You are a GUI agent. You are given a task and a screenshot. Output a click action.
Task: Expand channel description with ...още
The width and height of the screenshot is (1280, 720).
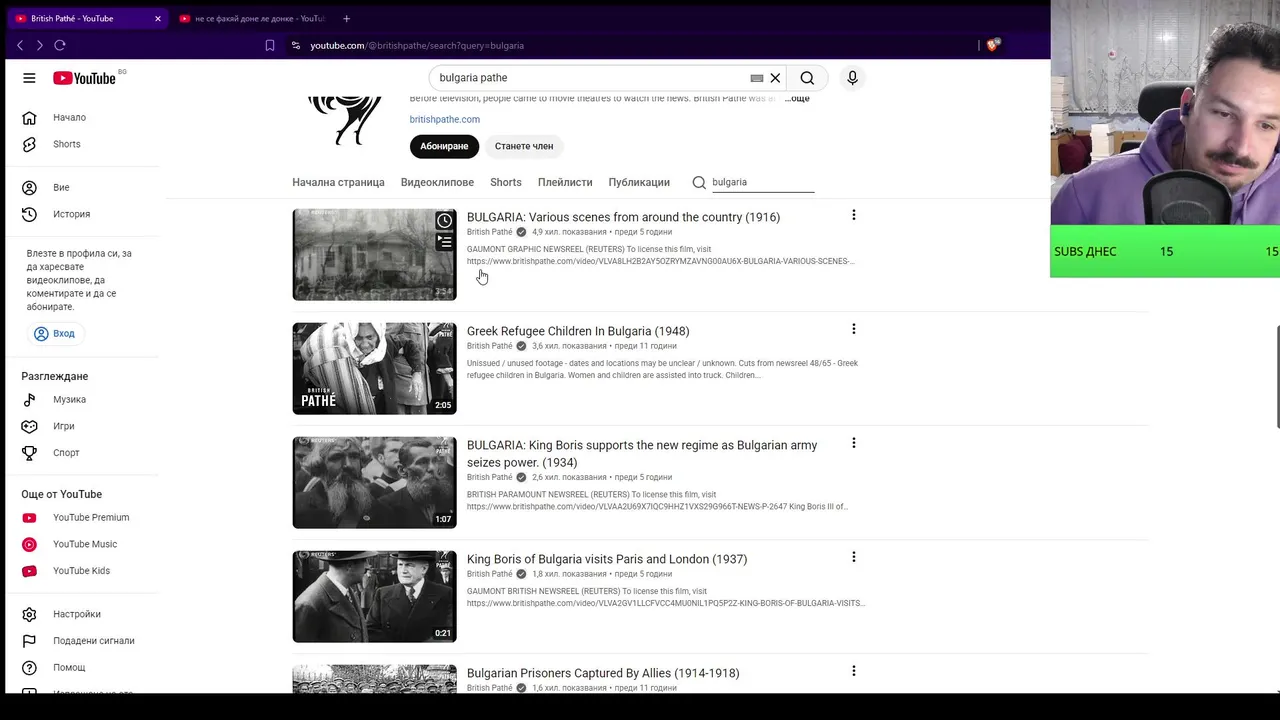796,99
